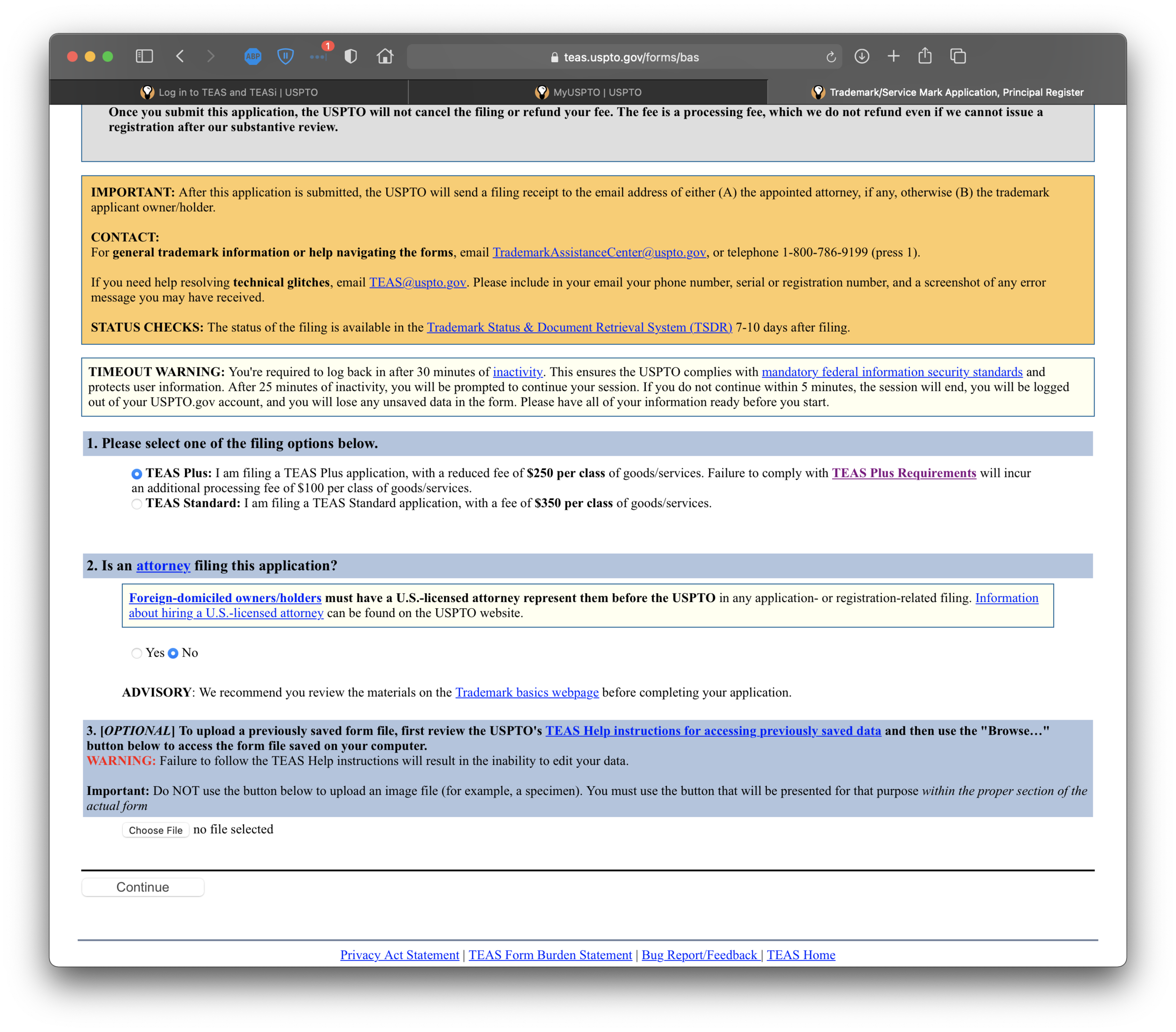The width and height of the screenshot is (1176, 1032).
Task: Show downloads with the download icon
Action: 861,56
